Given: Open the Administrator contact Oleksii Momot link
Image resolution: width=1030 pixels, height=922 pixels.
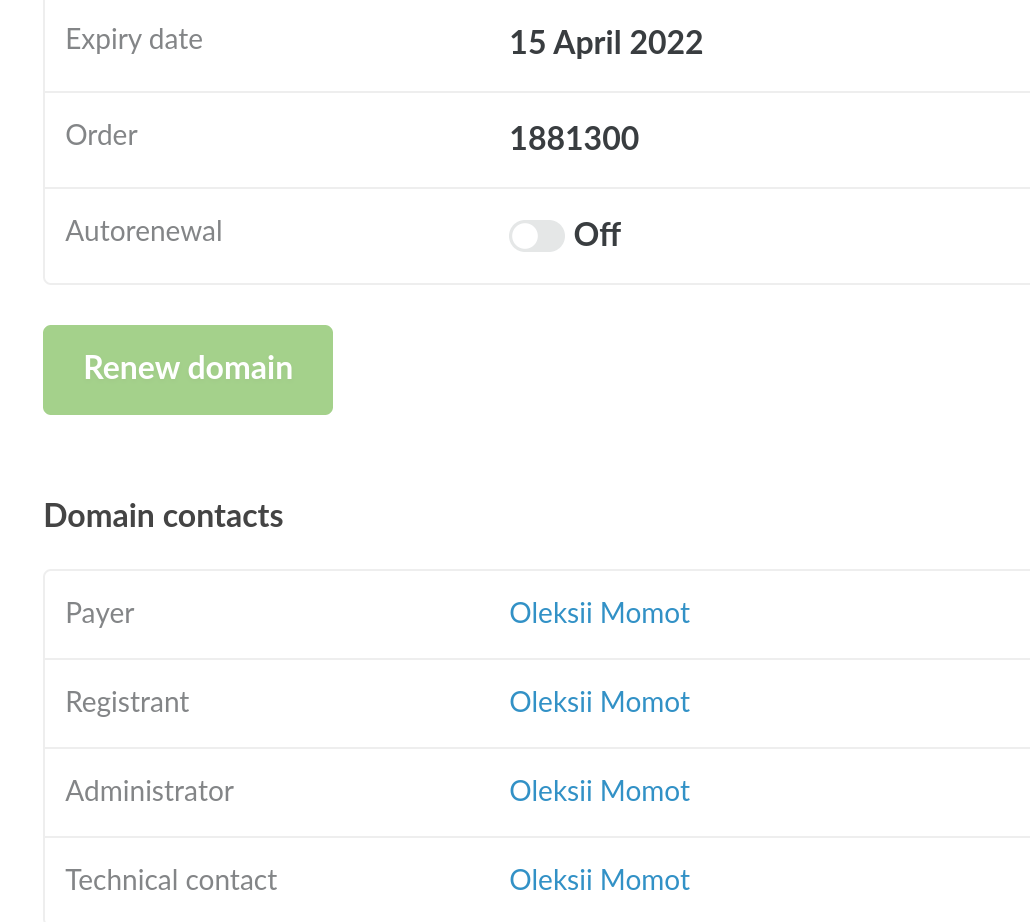Looking at the screenshot, I should (599, 791).
